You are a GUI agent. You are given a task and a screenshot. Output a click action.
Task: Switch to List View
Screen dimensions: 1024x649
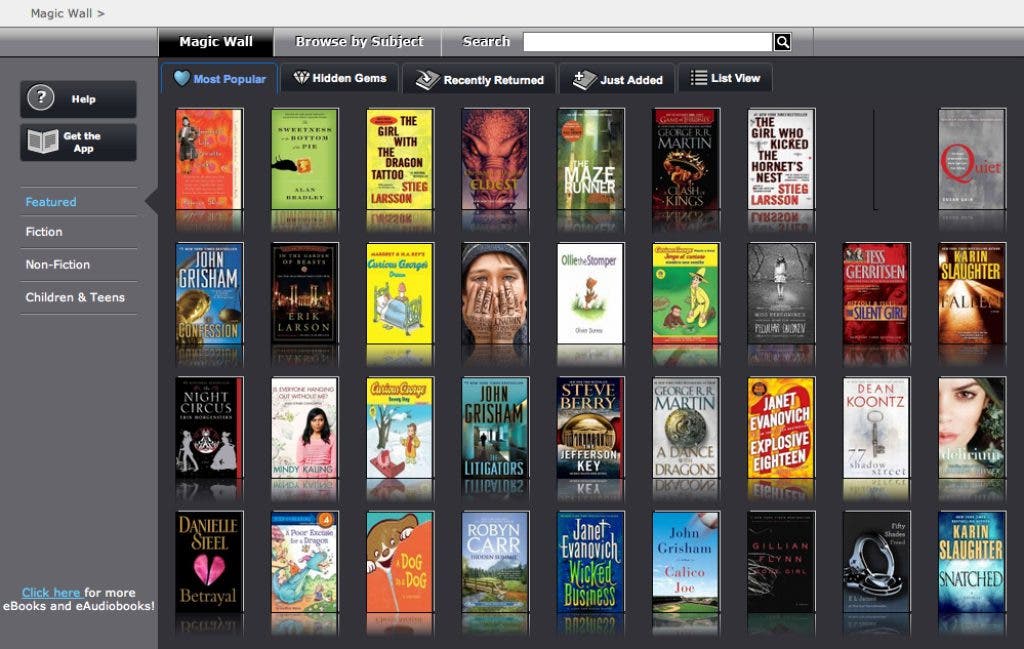[726, 78]
